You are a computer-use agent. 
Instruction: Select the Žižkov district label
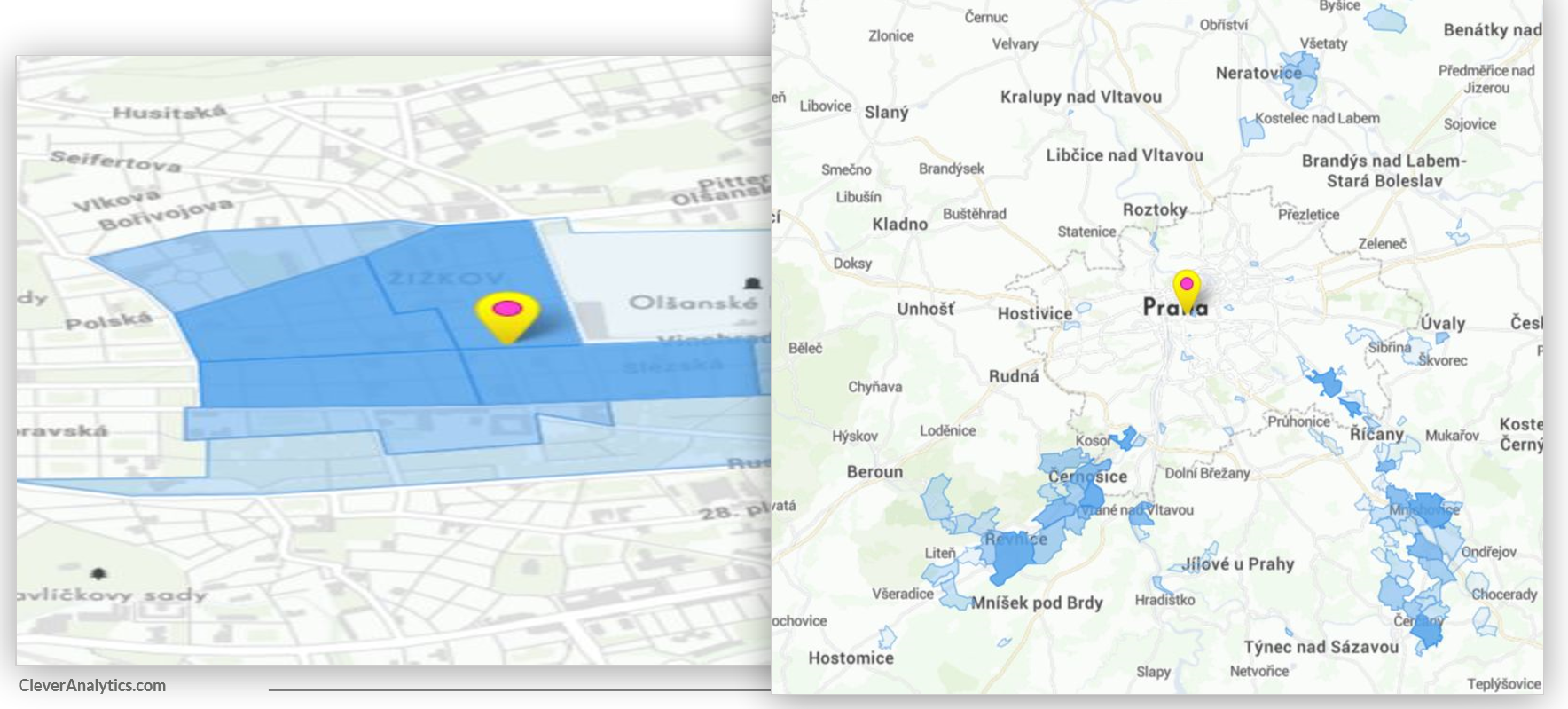point(446,278)
